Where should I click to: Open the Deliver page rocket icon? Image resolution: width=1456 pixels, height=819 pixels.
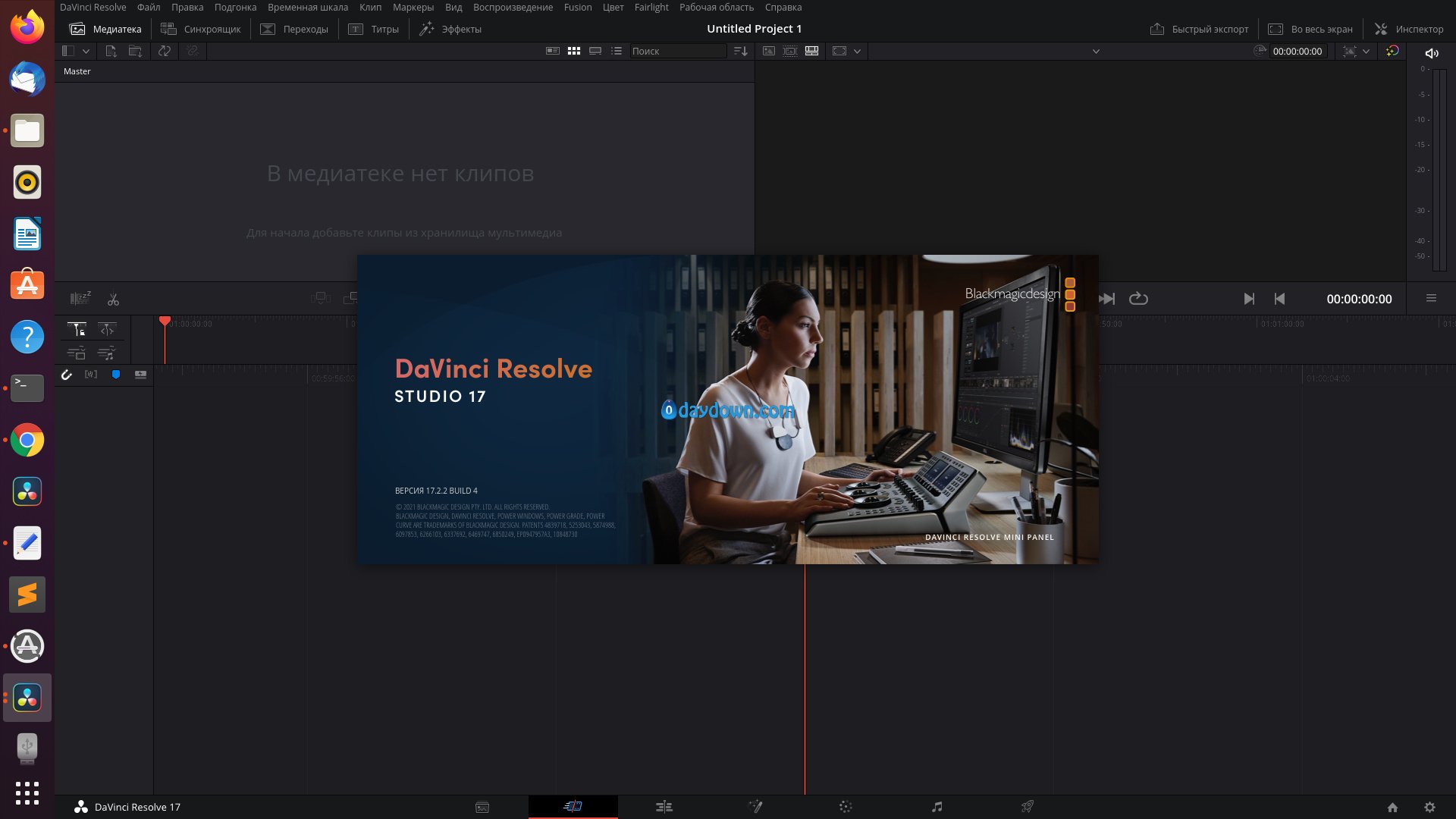[1028, 807]
